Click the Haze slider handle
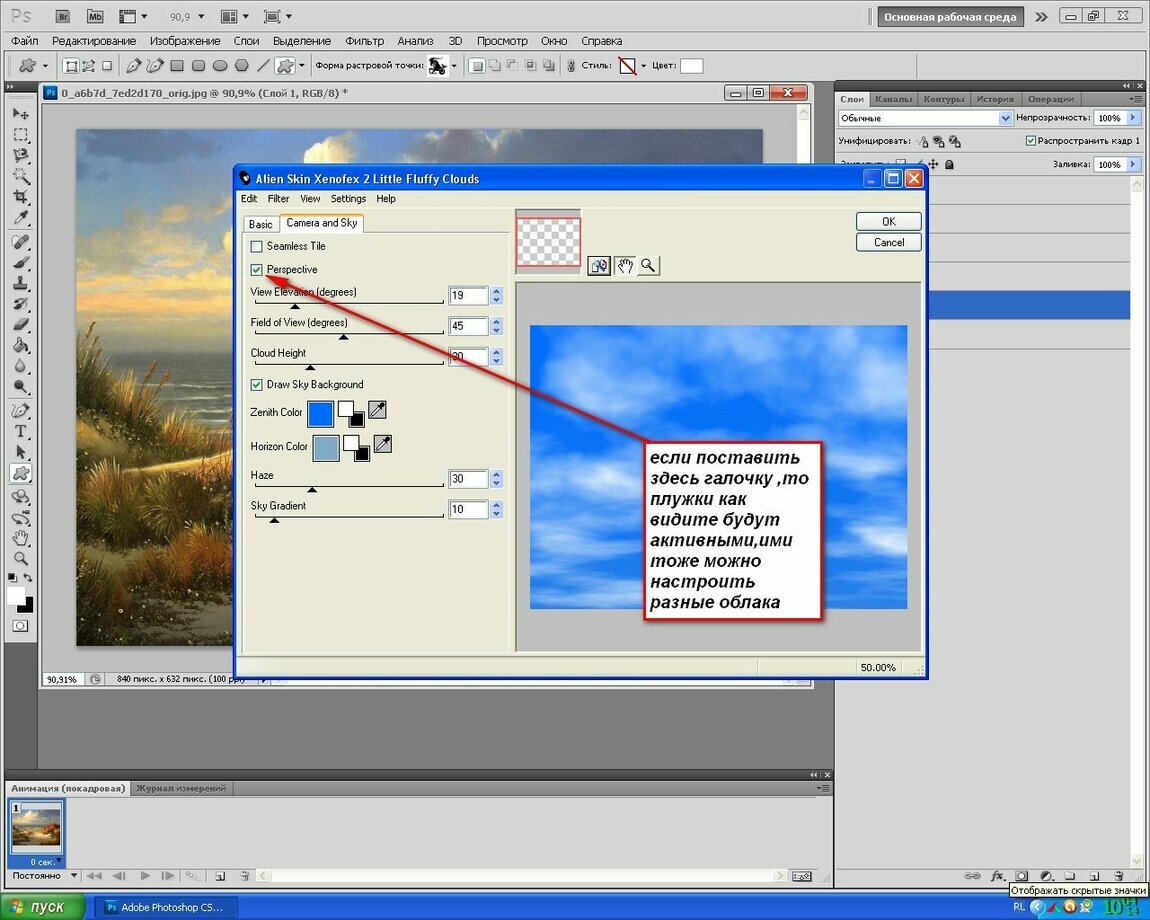This screenshot has width=1150, height=920. [x=312, y=489]
